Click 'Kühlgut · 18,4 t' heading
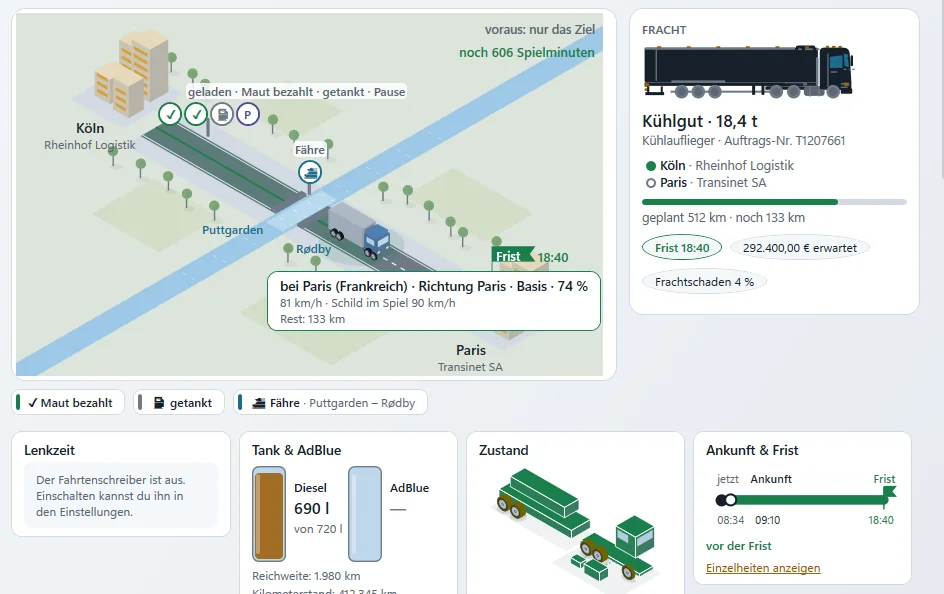944x594 pixels. click(700, 121)
